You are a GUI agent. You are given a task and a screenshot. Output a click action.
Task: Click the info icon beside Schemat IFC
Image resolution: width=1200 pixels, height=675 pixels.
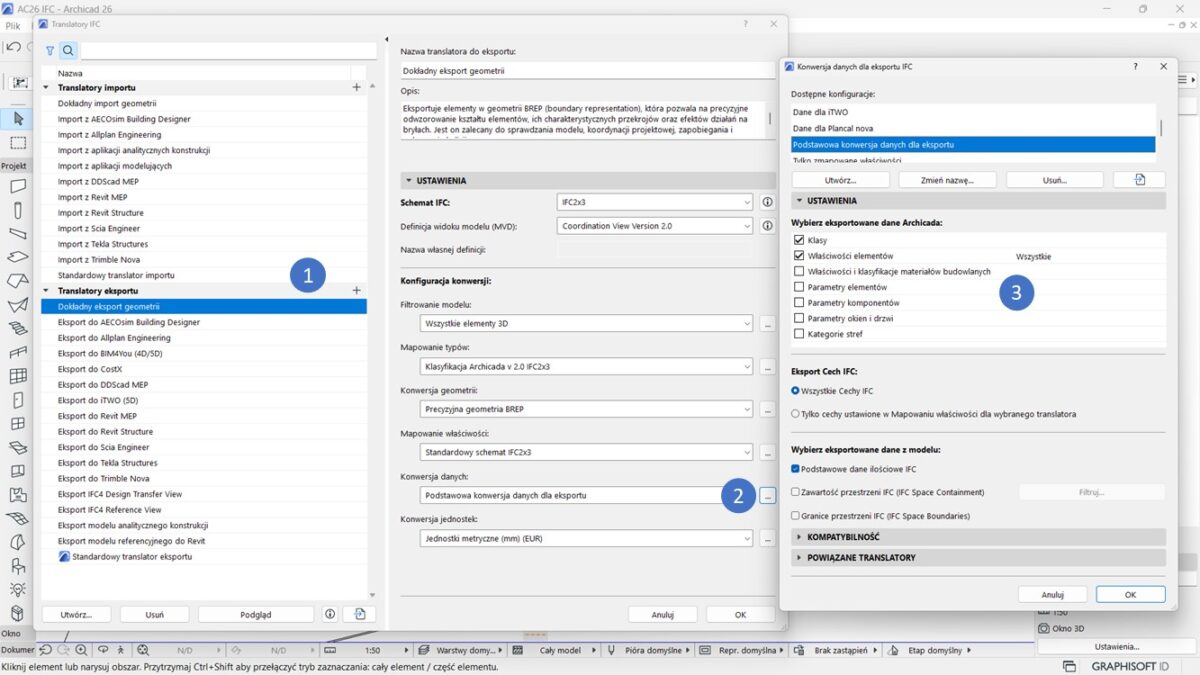(x=768, y=202)
